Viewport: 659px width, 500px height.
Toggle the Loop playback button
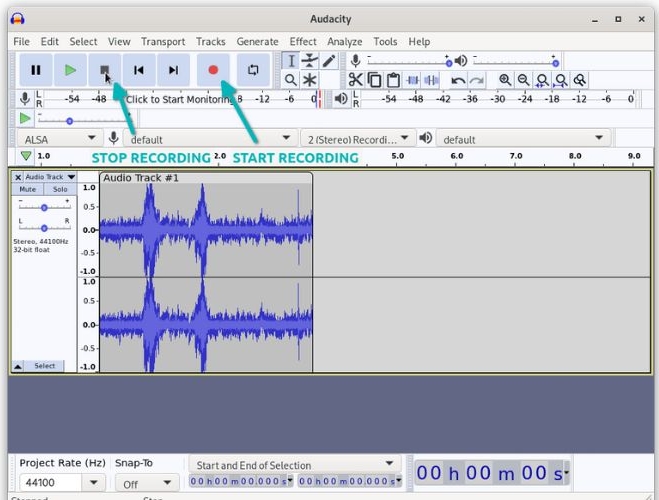(x=254, y=70)
